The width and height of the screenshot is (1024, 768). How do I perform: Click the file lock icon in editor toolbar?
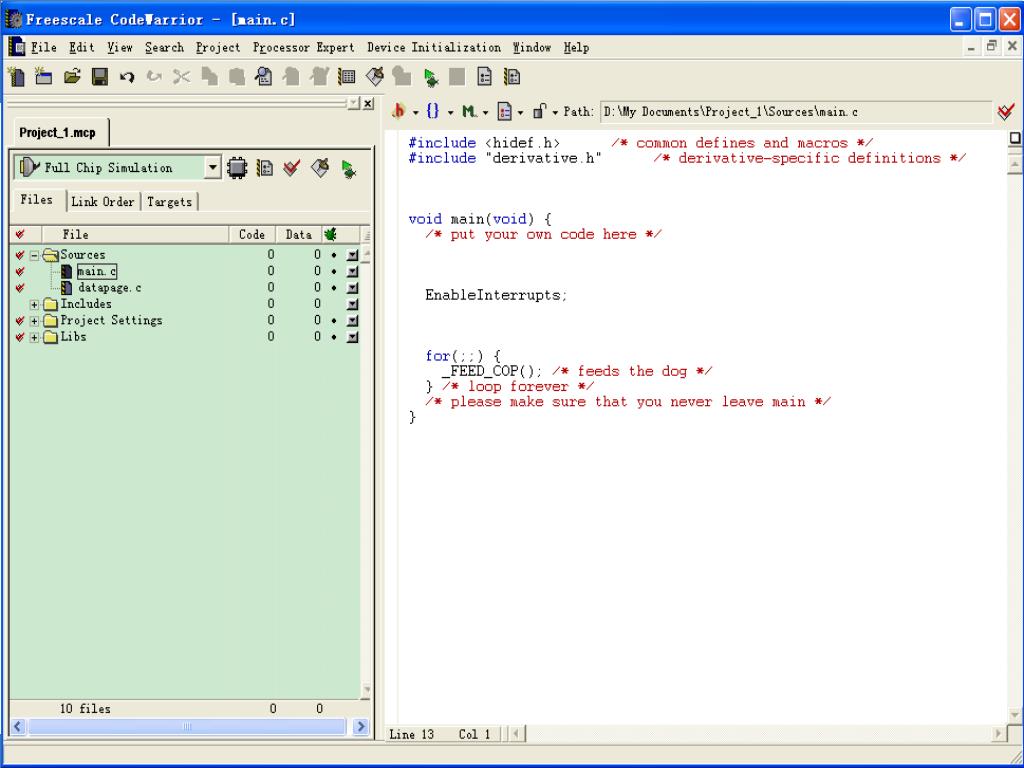(539, 112)
